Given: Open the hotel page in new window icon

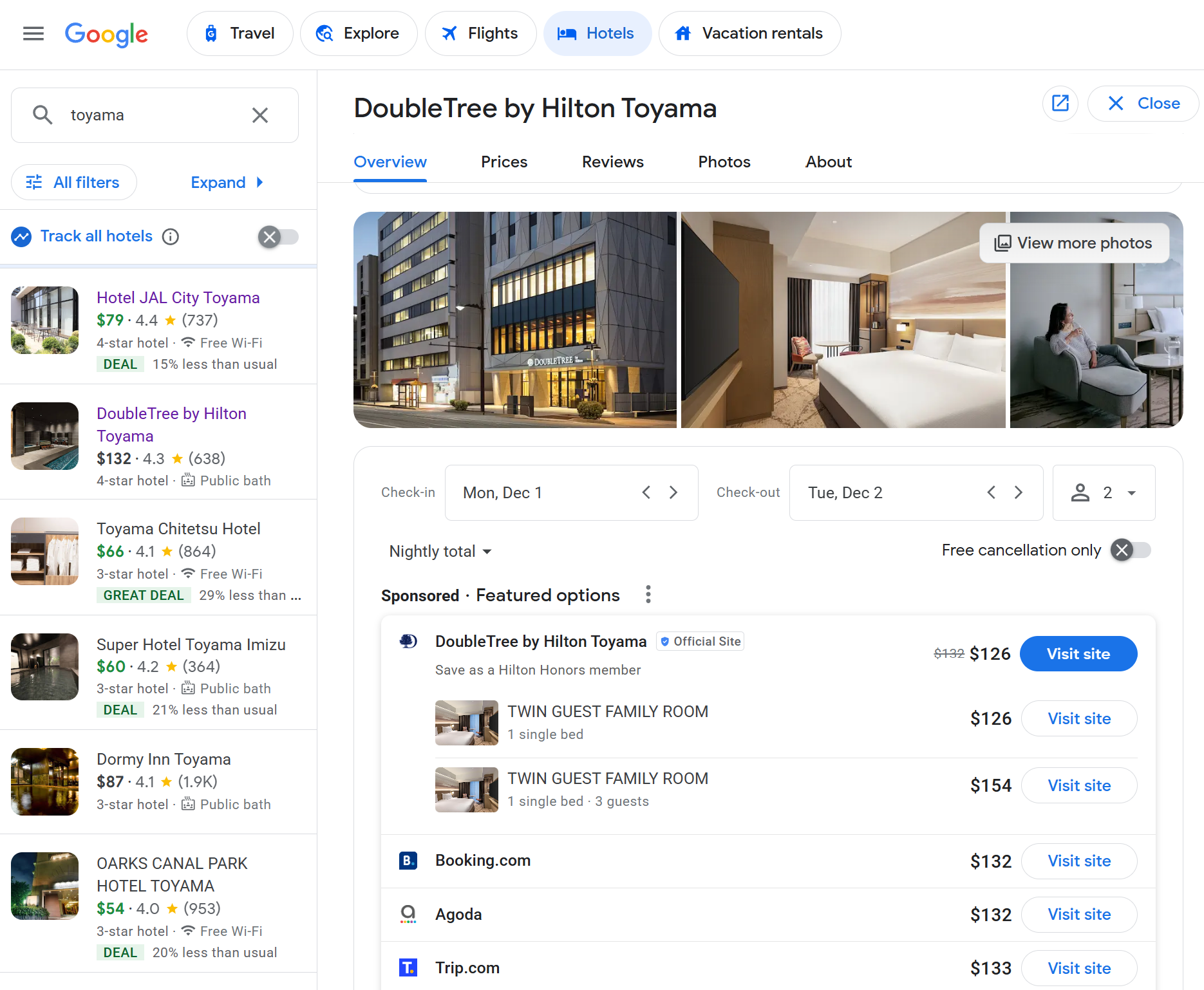Looking at the screenshot, I should click(1060, 103).
